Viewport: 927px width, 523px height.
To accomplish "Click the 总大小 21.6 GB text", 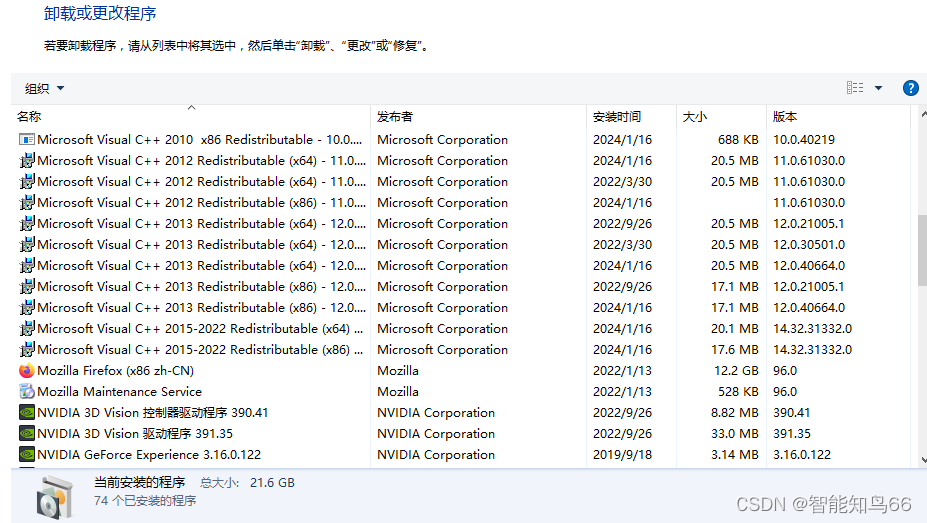I will tap(247, 483).
